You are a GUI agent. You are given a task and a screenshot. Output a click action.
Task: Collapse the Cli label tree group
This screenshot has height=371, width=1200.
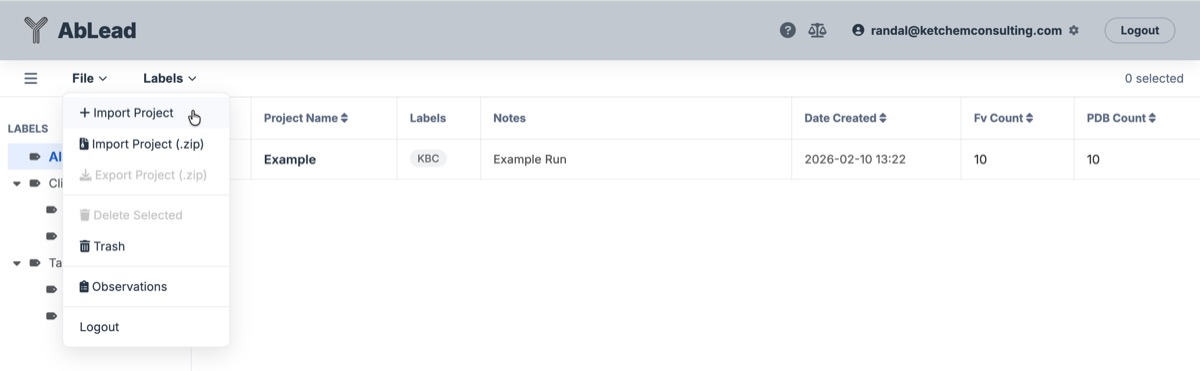17,183
